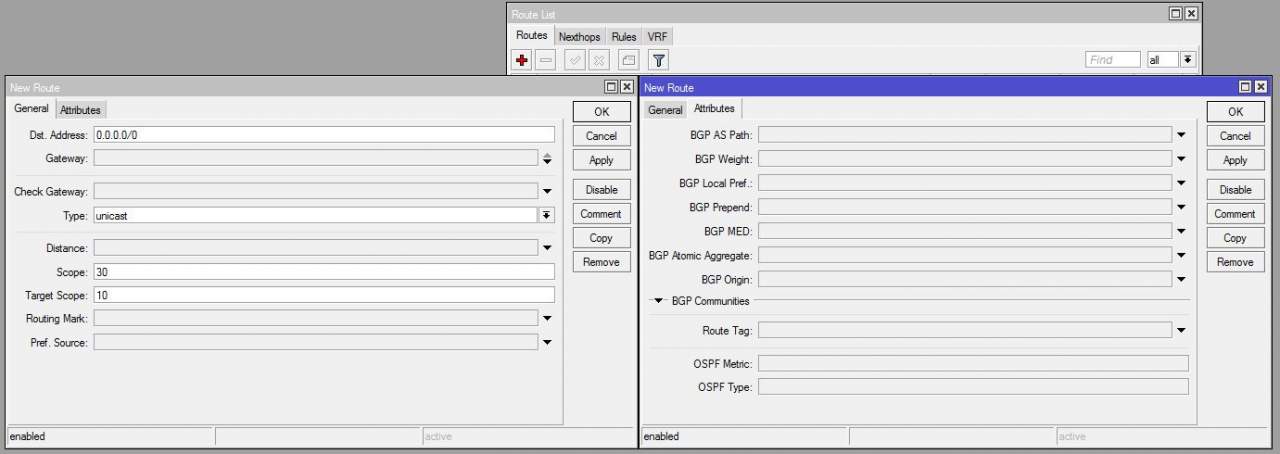The width and height of the screenshot is (1280, 454).
Task: Select Attributes tab in left New Route window
Action: (80, 110)
